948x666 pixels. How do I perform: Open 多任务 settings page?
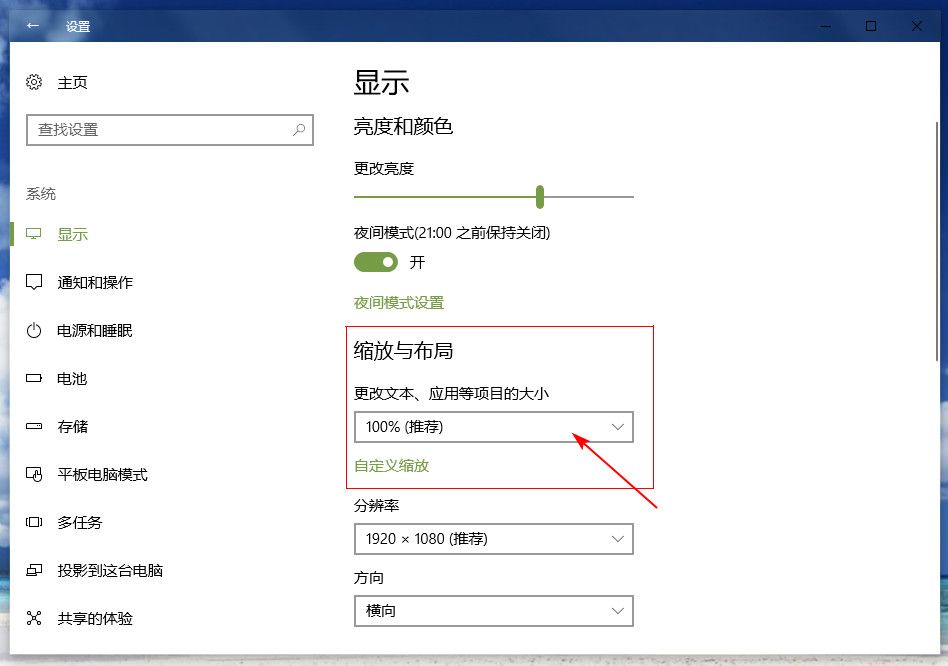tap(80, 522)
